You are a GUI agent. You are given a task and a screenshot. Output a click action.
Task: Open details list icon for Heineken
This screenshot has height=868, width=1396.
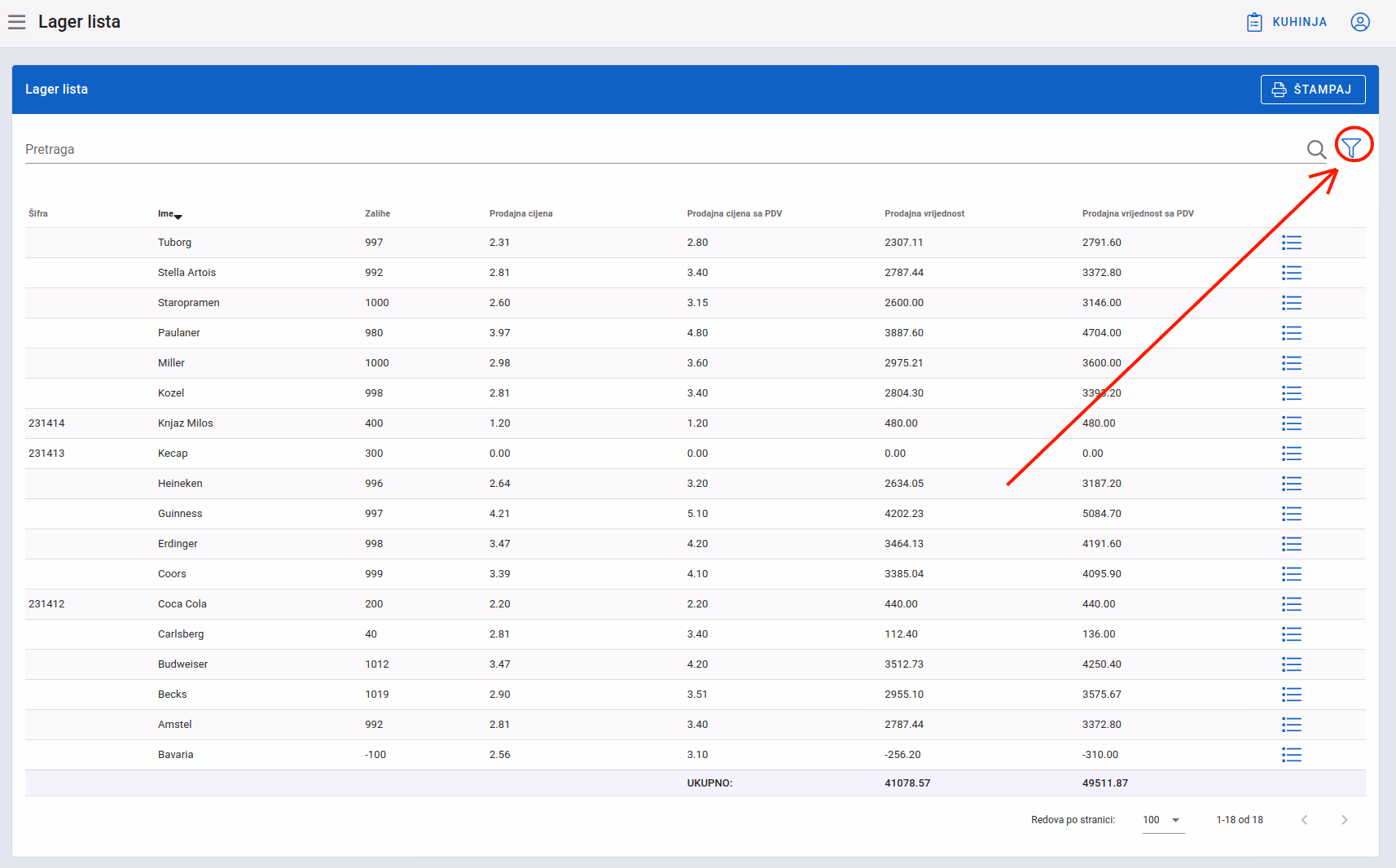(x=1292, y=484)
